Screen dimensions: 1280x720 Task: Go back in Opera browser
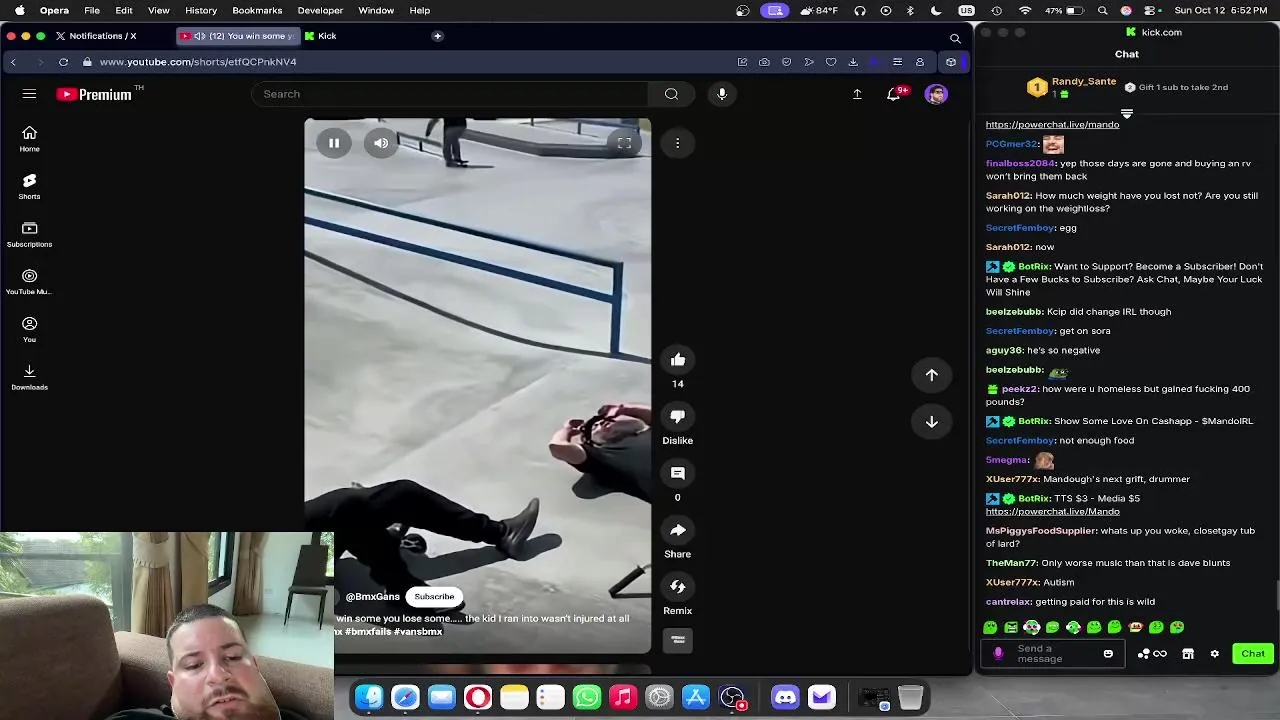(13, 62)
